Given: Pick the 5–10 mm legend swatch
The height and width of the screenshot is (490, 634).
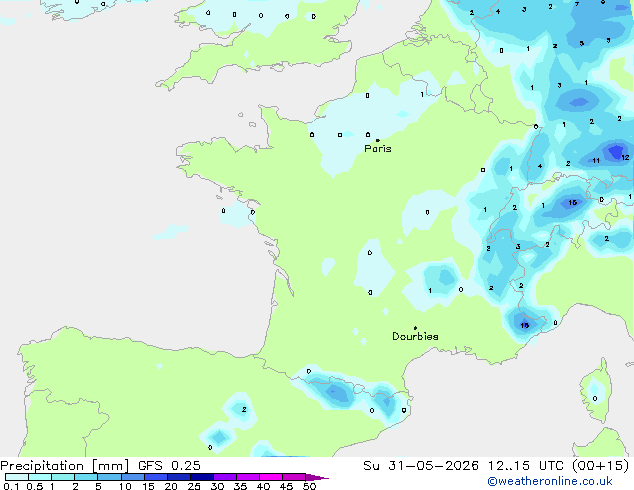Looking at the screenshot, I should [x=109, y=477].
